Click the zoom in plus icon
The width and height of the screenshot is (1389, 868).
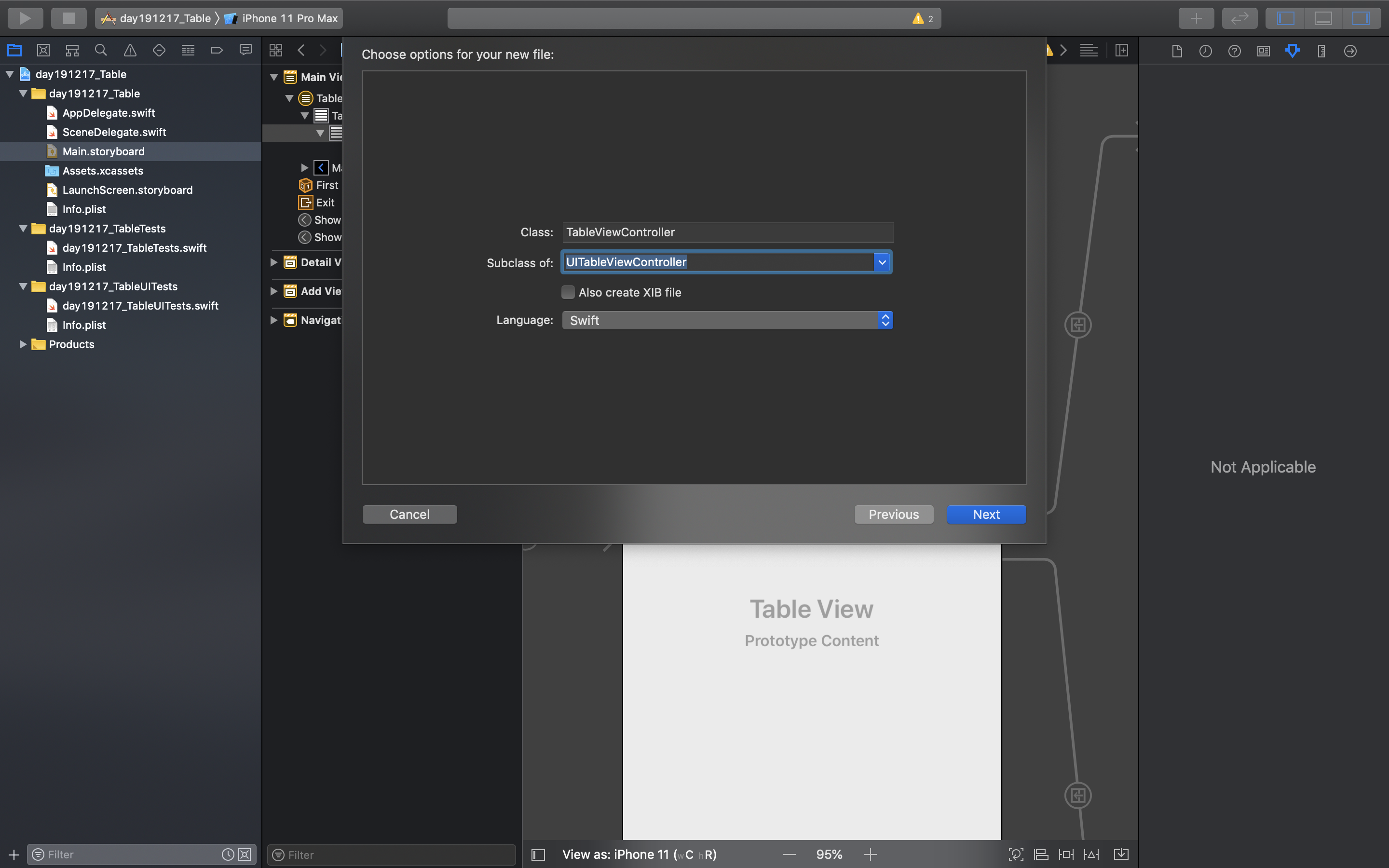(870, 854)
